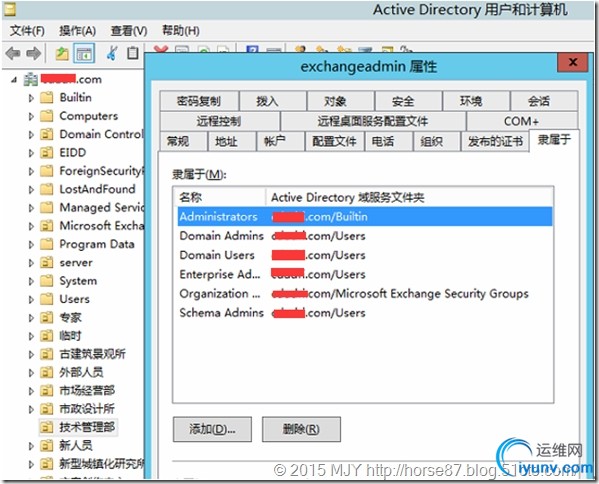This screenshot has height=484, width=599.
Task: Switch to the 远程控制 tab
Action: click(219, 121)
